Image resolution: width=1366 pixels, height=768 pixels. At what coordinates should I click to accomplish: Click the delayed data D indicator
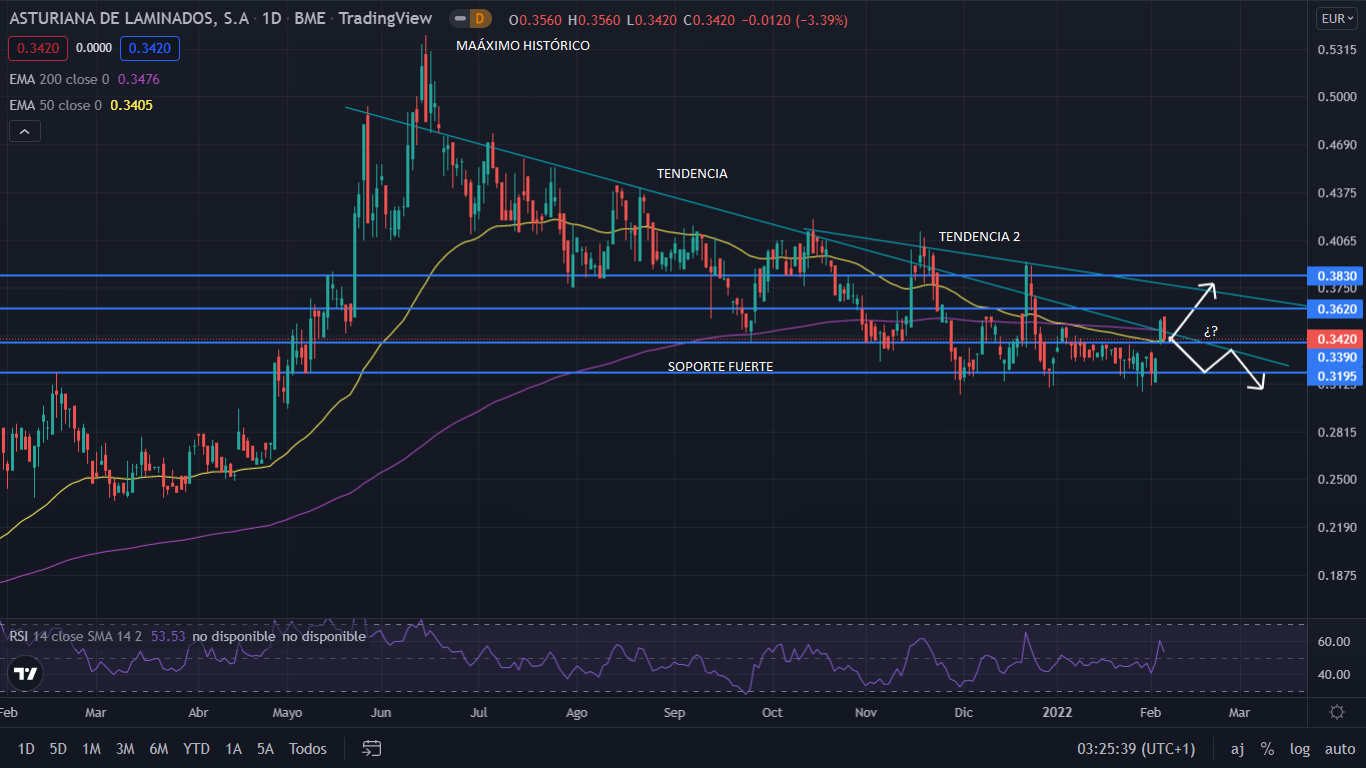click(x=480, y=19)
